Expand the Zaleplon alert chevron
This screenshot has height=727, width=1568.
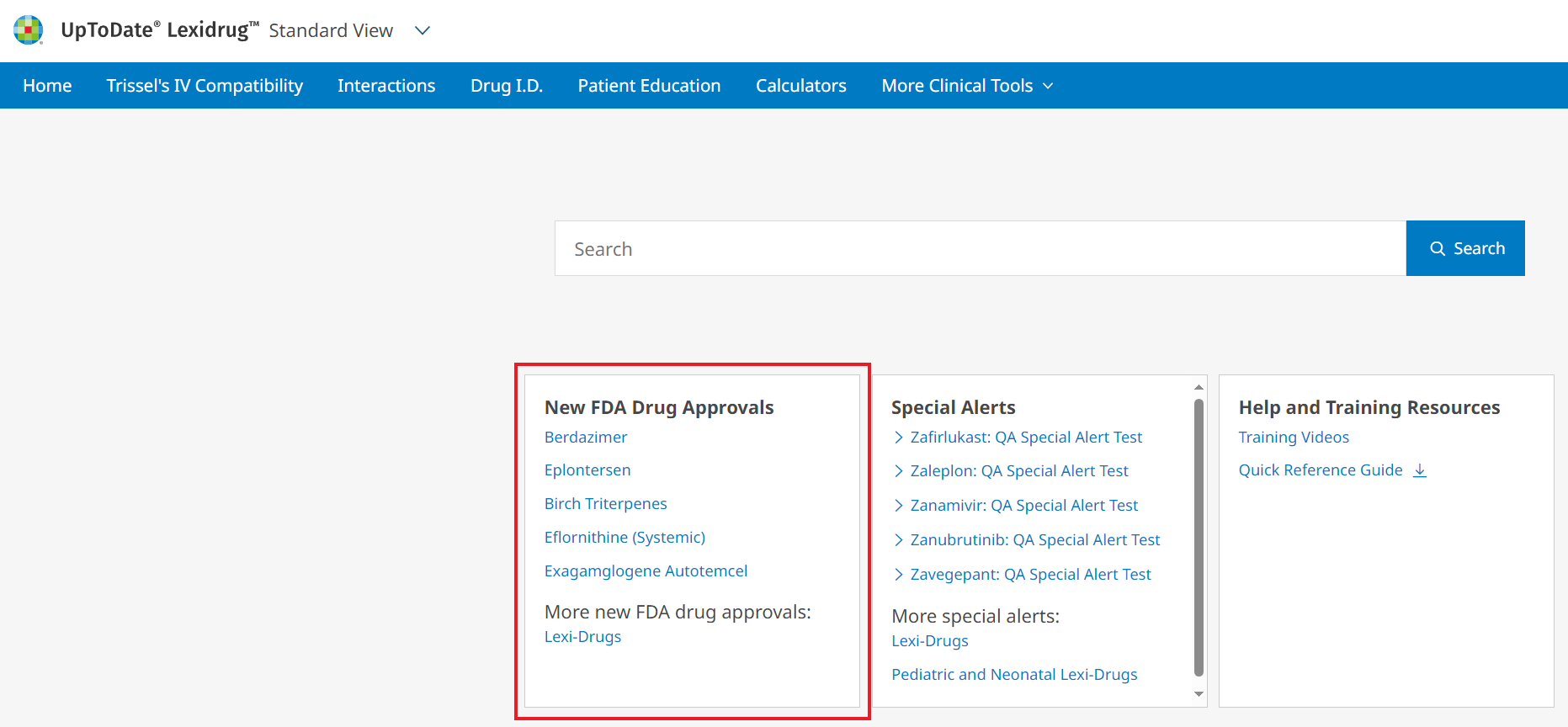click(898, 471)
